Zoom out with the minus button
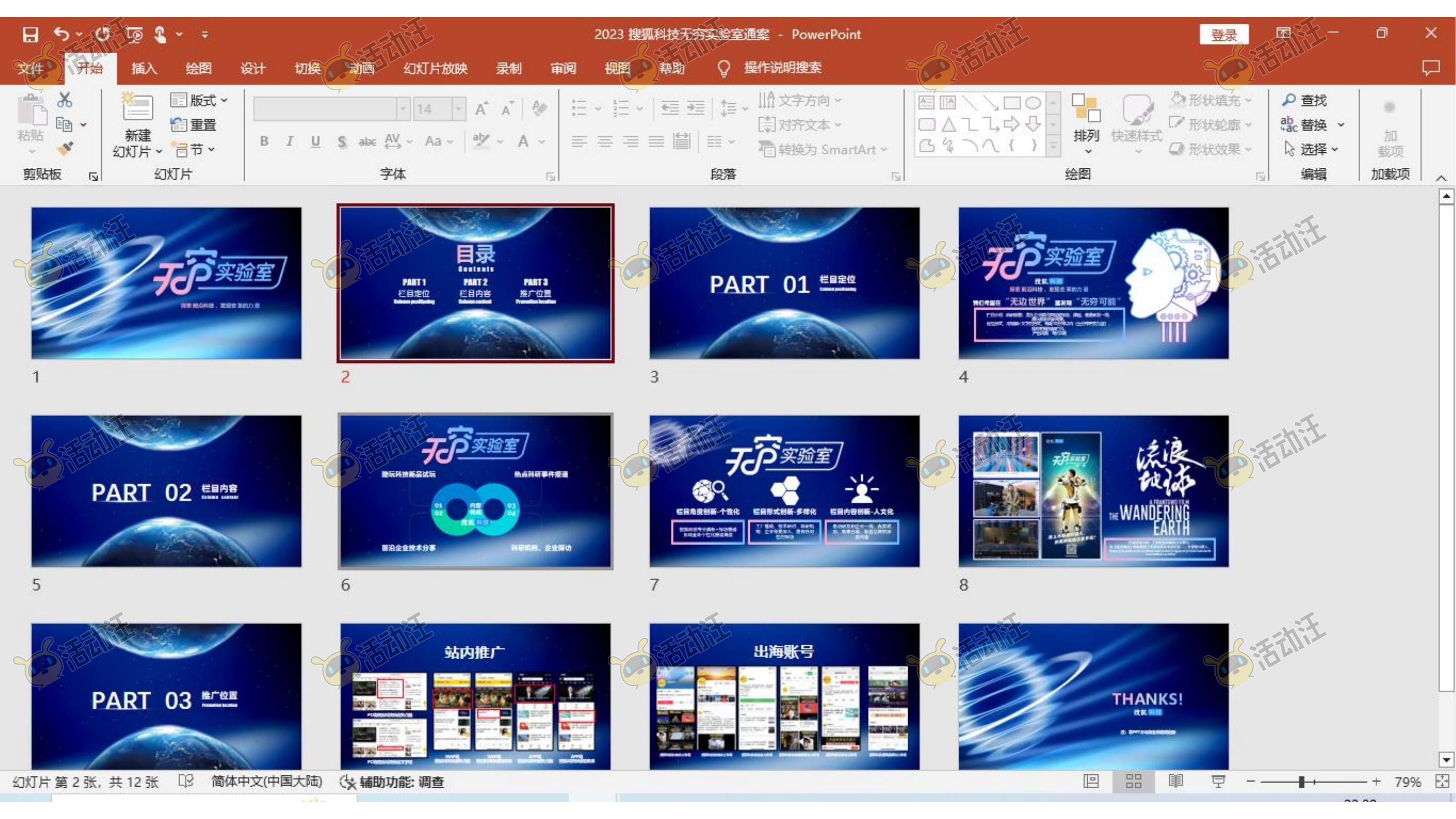The height and width of the screenshot is (819, 1456). tap(1251, 782)
